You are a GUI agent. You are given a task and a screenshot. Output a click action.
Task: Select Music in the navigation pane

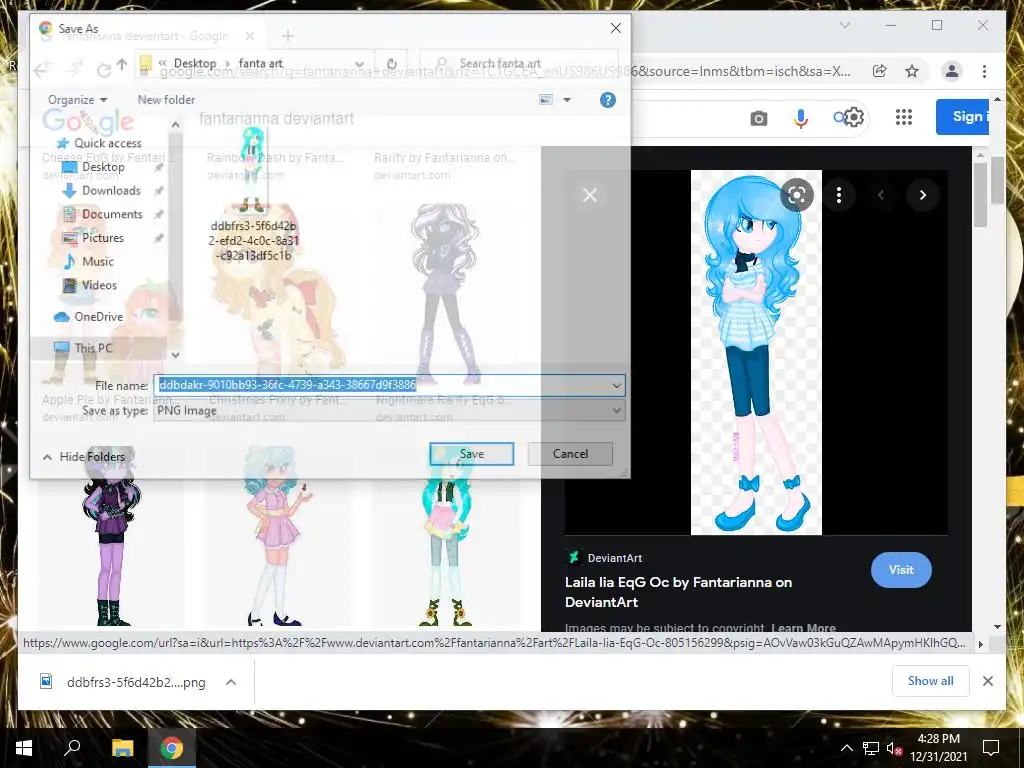coord(97,261)
